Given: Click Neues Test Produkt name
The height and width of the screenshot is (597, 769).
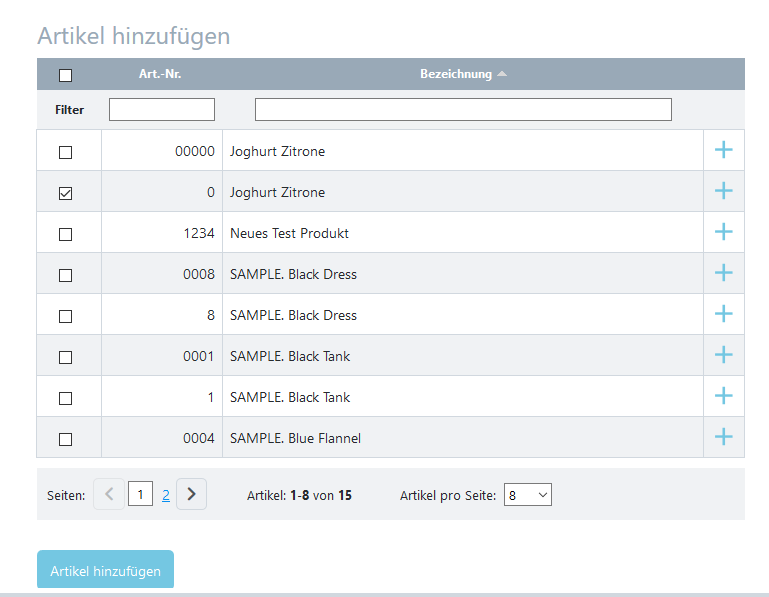Looking at the screenshot, I should (x=289, y=233).
